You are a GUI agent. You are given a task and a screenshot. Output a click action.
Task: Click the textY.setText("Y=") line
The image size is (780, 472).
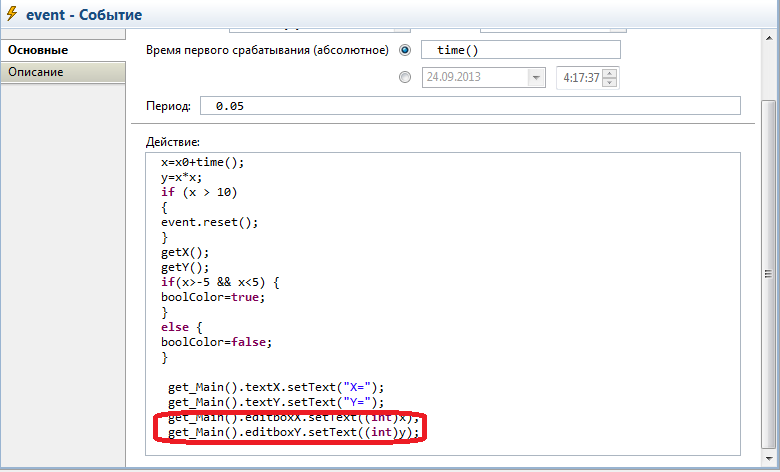pos(276,402)
